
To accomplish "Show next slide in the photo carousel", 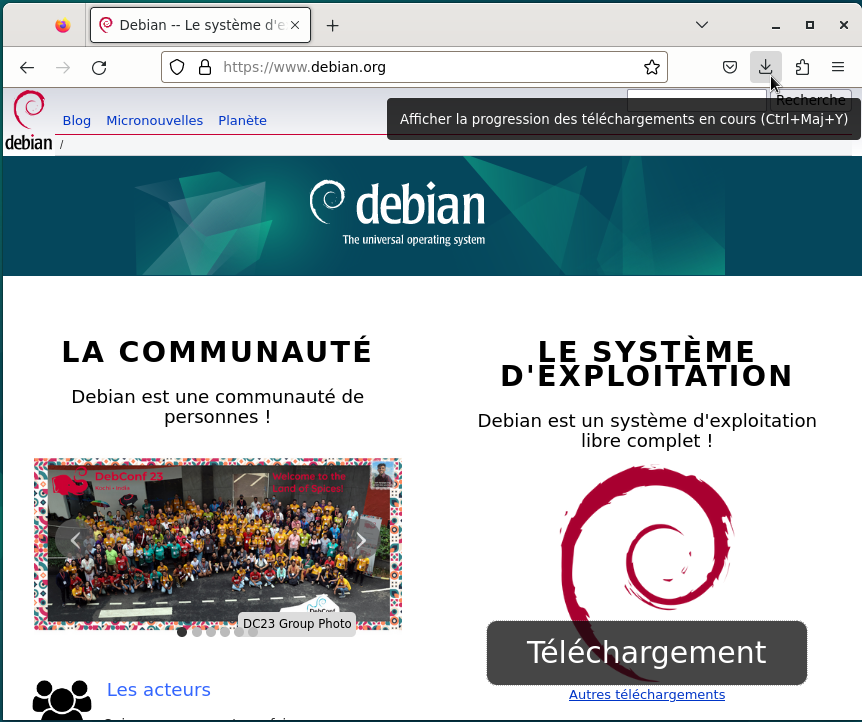I will coord(361,541).
